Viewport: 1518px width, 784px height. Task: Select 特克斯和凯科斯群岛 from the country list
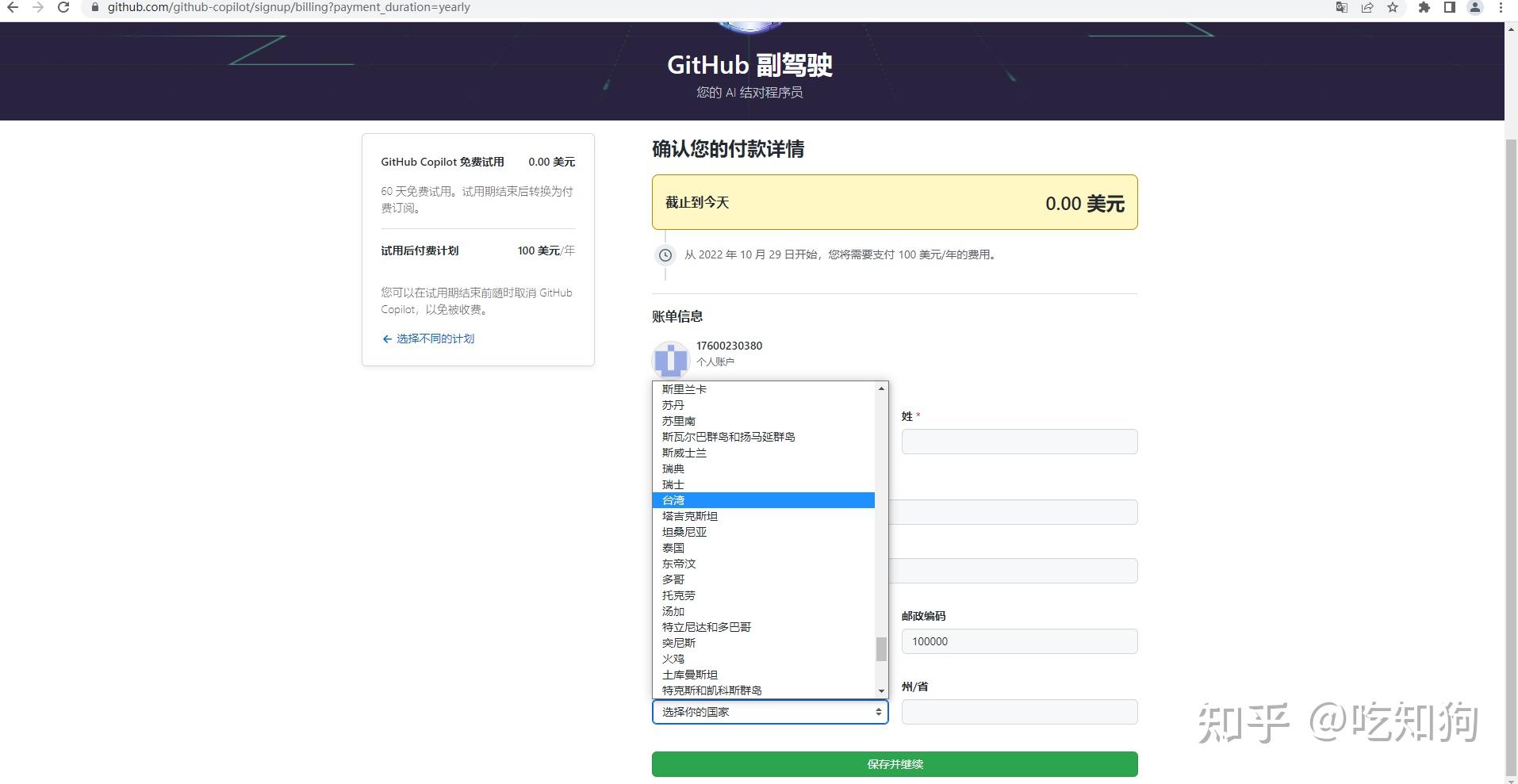[764, 690]
